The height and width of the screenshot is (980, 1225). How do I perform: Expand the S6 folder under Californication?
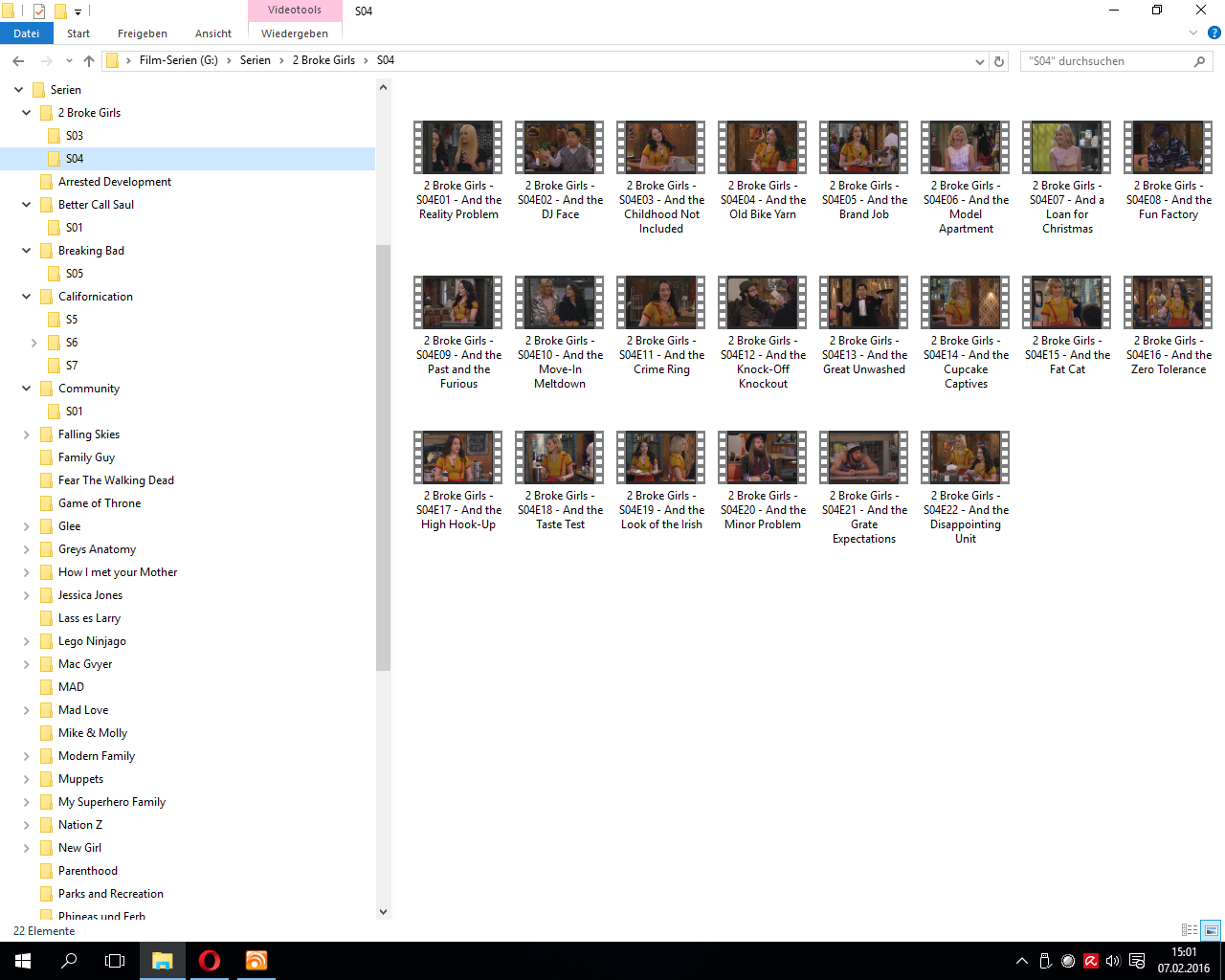(34, 343)
